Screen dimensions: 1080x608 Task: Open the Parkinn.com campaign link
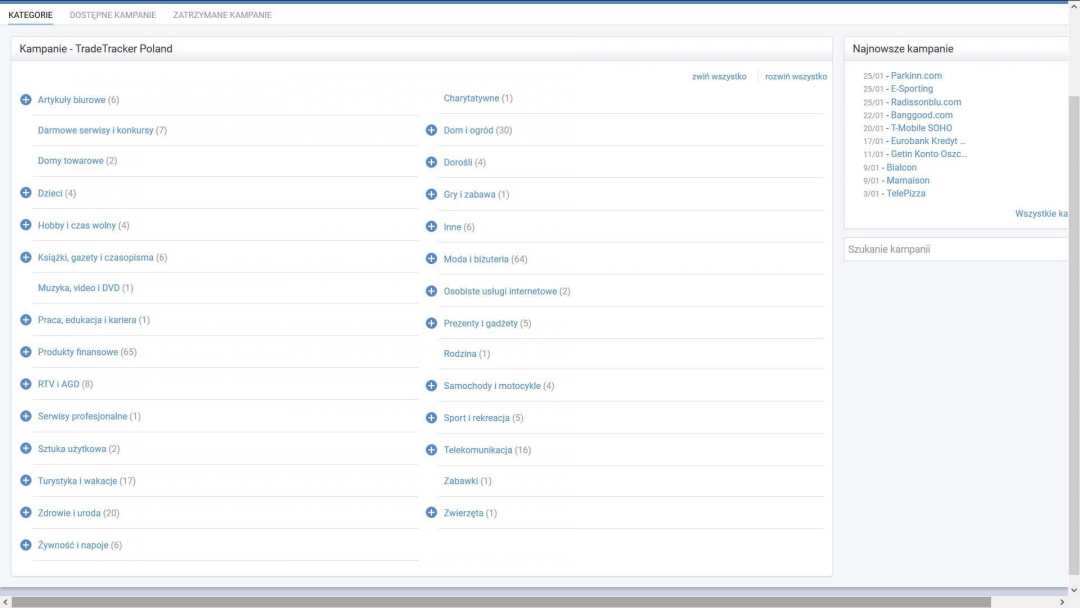(x=916, y=76)
